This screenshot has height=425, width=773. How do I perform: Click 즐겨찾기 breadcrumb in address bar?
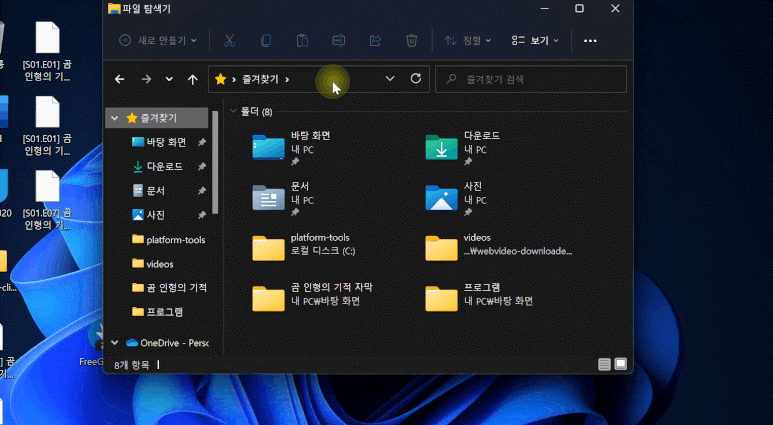(x=260, y=79)
